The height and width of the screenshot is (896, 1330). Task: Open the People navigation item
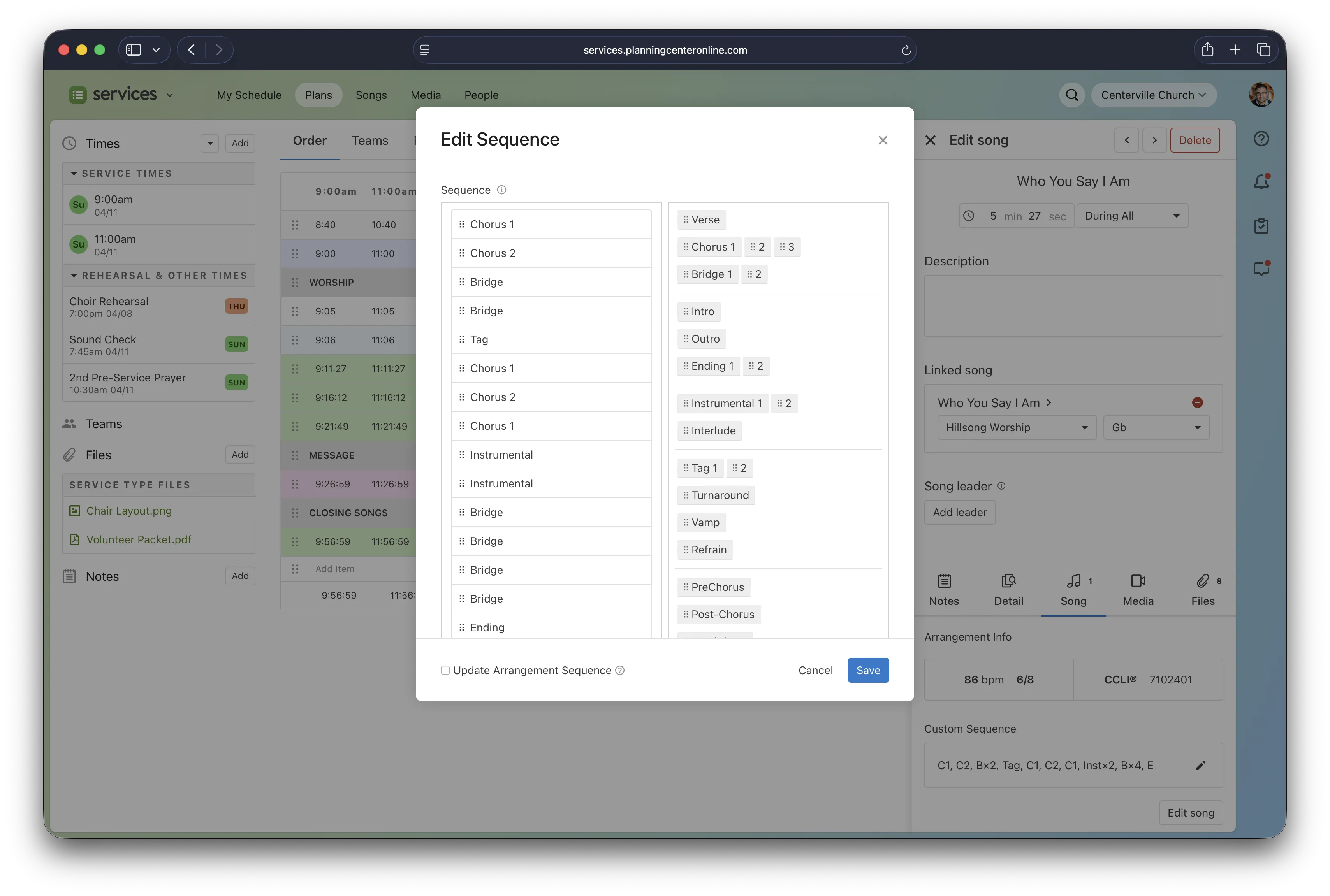pyautogui.click(x=481, y=95)
